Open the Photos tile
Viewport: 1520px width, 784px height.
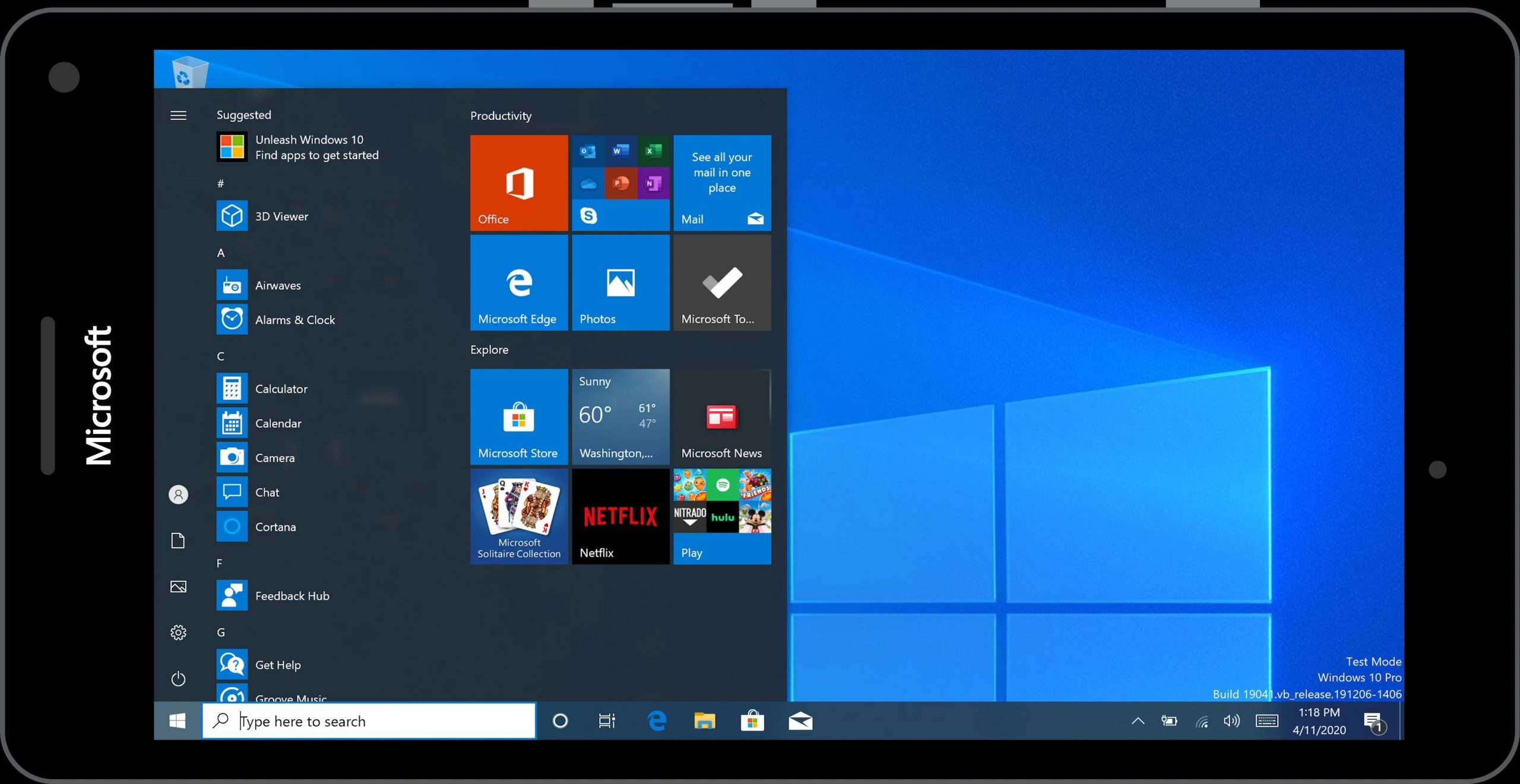620,283
